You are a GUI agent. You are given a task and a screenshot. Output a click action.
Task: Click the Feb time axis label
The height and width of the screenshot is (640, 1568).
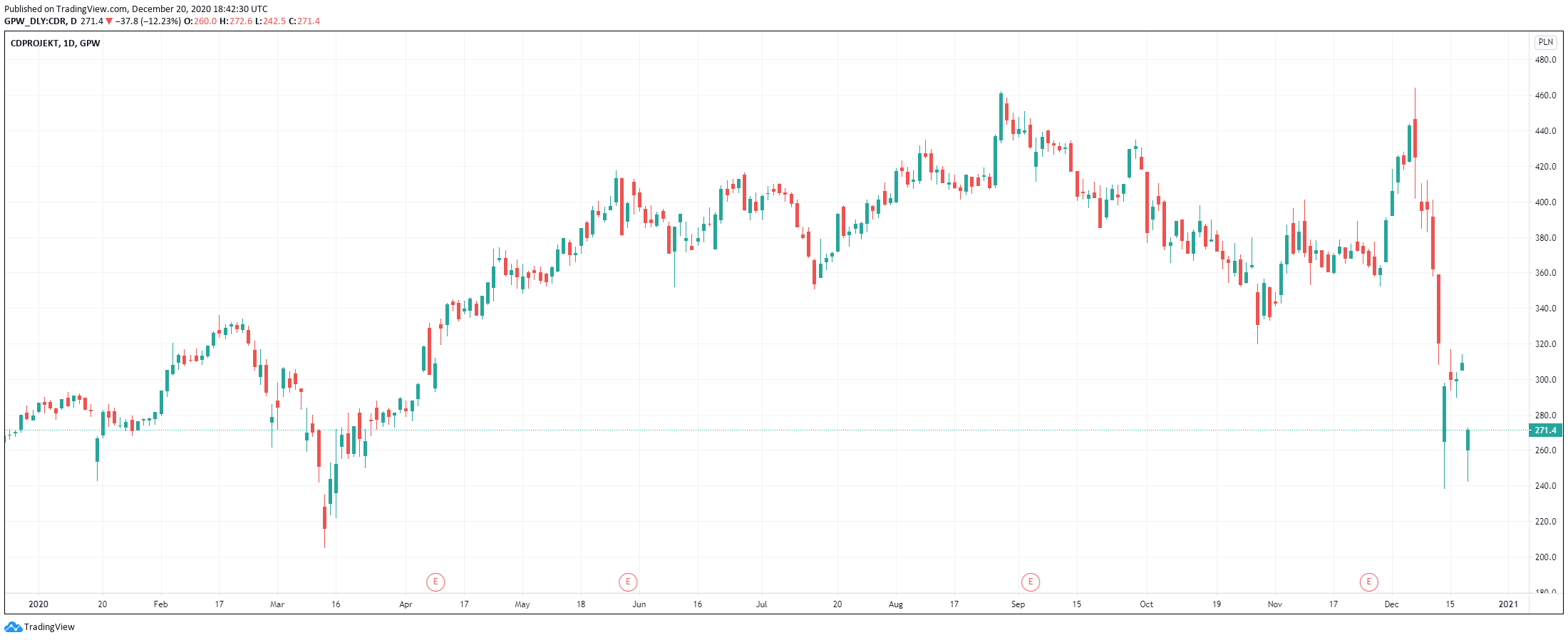point(161,604)
